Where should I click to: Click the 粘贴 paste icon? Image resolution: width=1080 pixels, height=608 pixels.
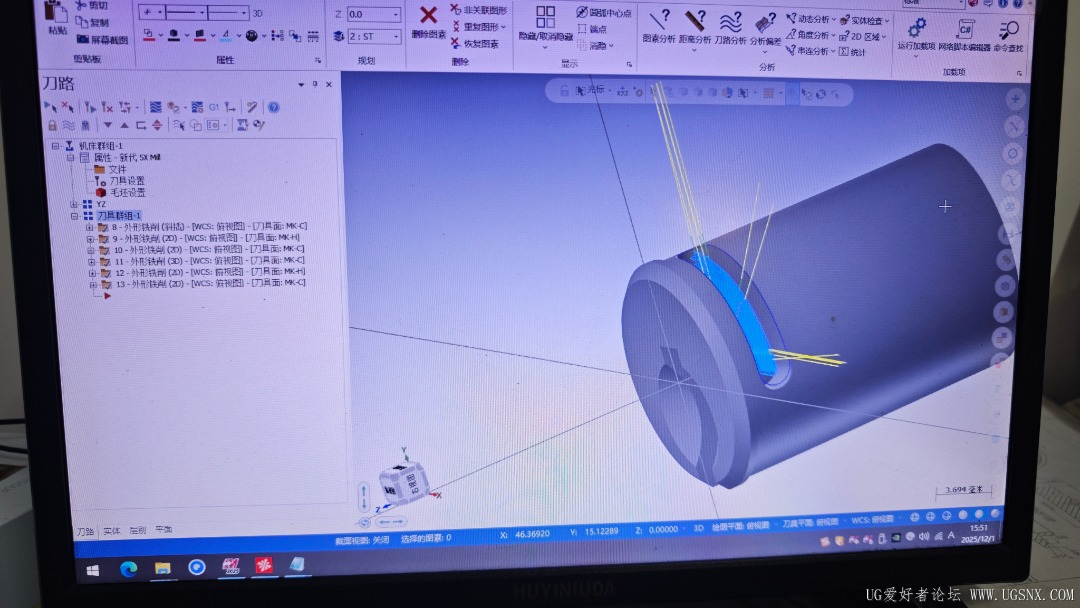click(x=56, y=12)
